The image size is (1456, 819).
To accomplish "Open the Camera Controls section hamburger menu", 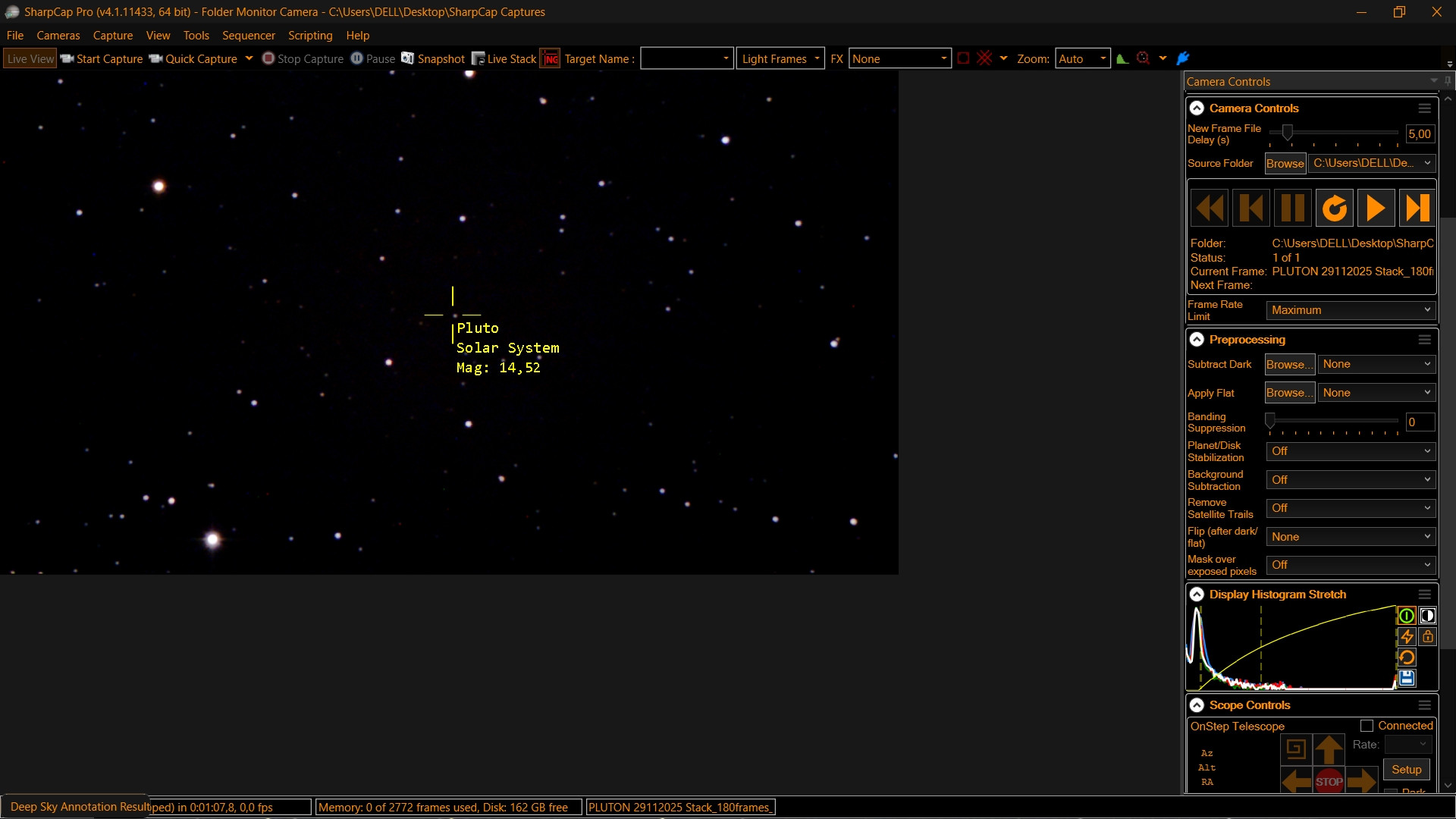I will click(x=1425, y=108).
